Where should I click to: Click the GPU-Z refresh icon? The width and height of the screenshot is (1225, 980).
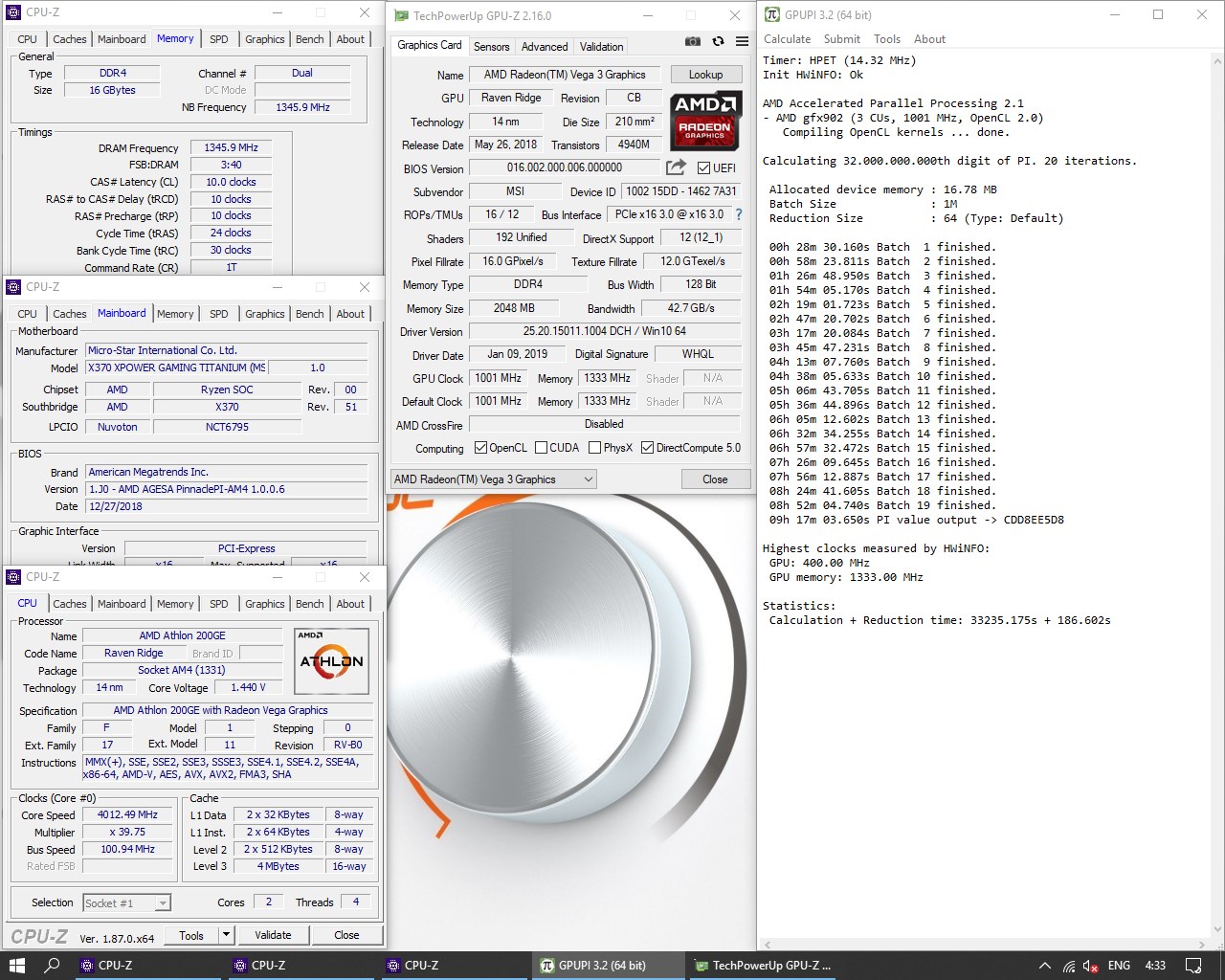(x=718, y=42)
